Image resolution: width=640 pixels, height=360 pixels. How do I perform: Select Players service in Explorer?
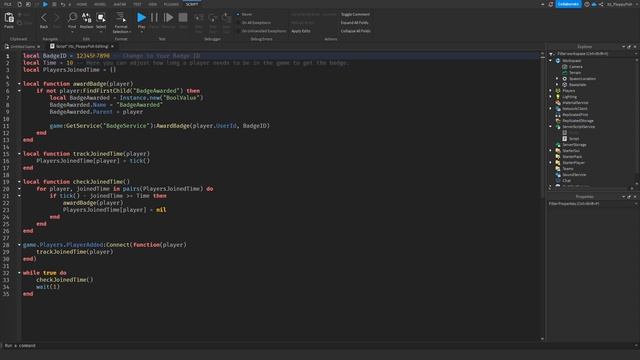point(569,91)
